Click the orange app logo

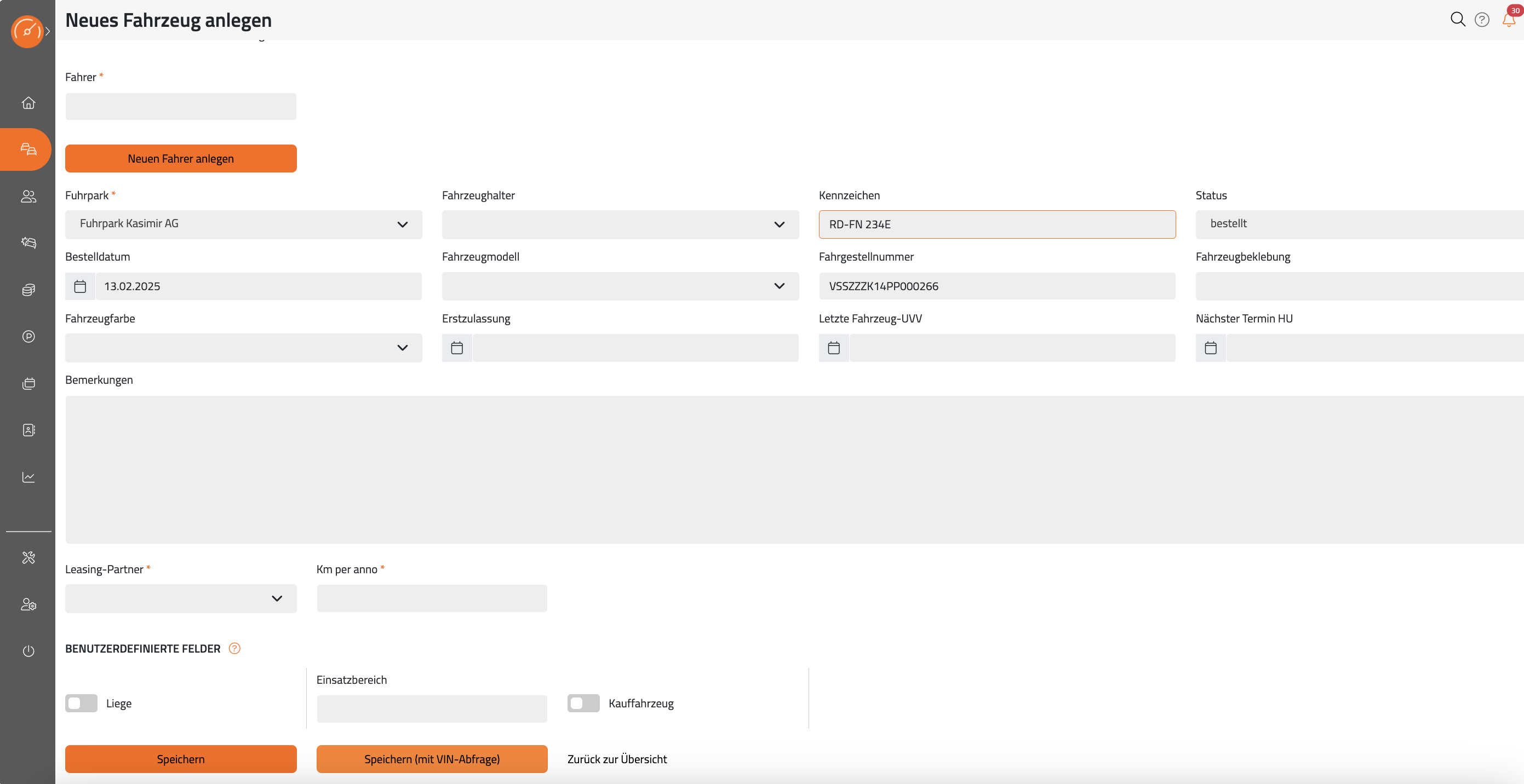[x=27, y=31]
